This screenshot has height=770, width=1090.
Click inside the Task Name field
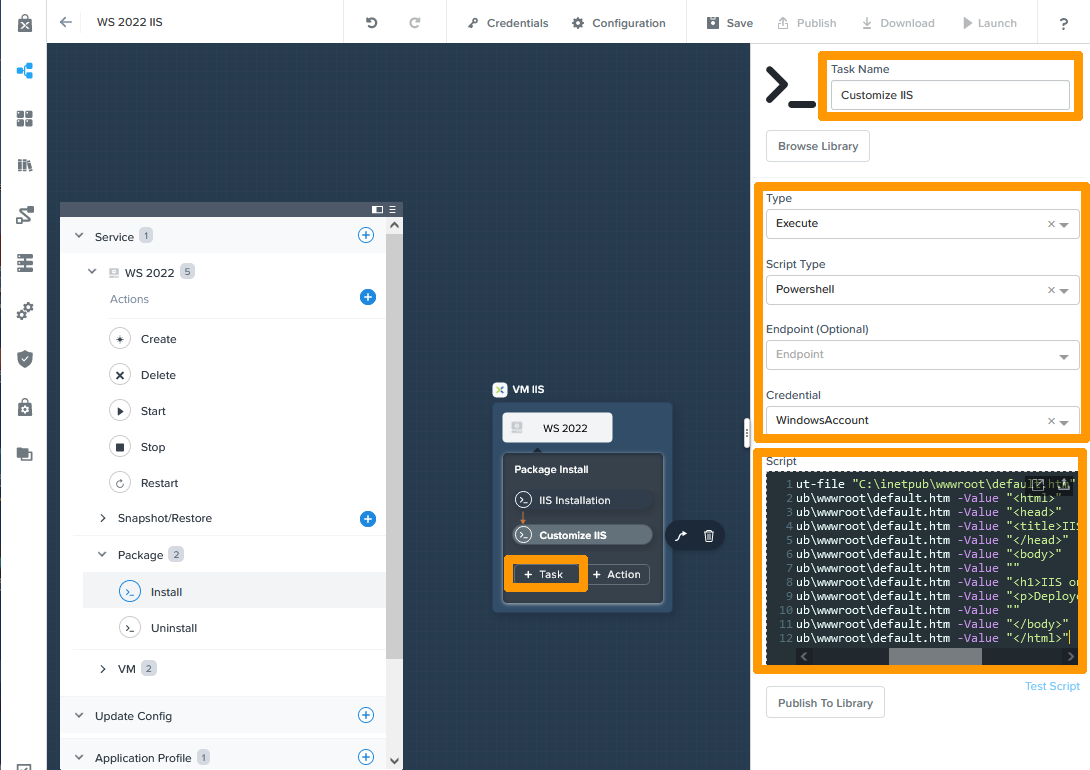(949, 94)
